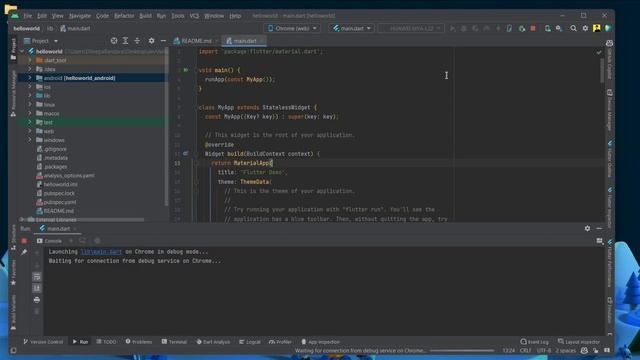
Task: Expand the lib folder in project tree
Action: [30, 96]
